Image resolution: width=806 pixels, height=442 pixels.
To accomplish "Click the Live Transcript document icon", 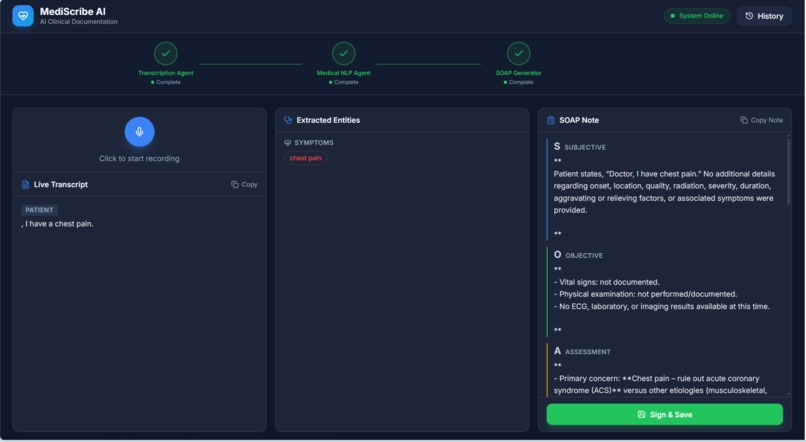I will coord(25,185).
